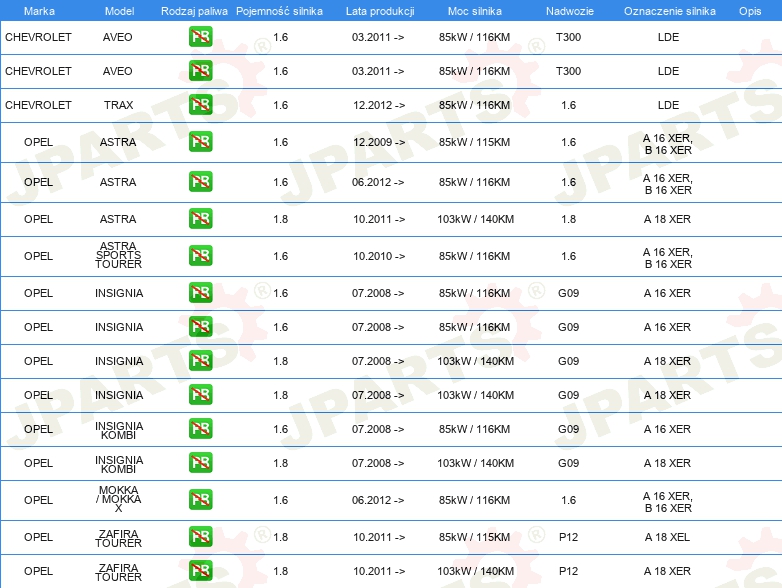Viewport: 782px width, 588px height.
Task: Click the Lata produkcji column header
Action: 380,11
